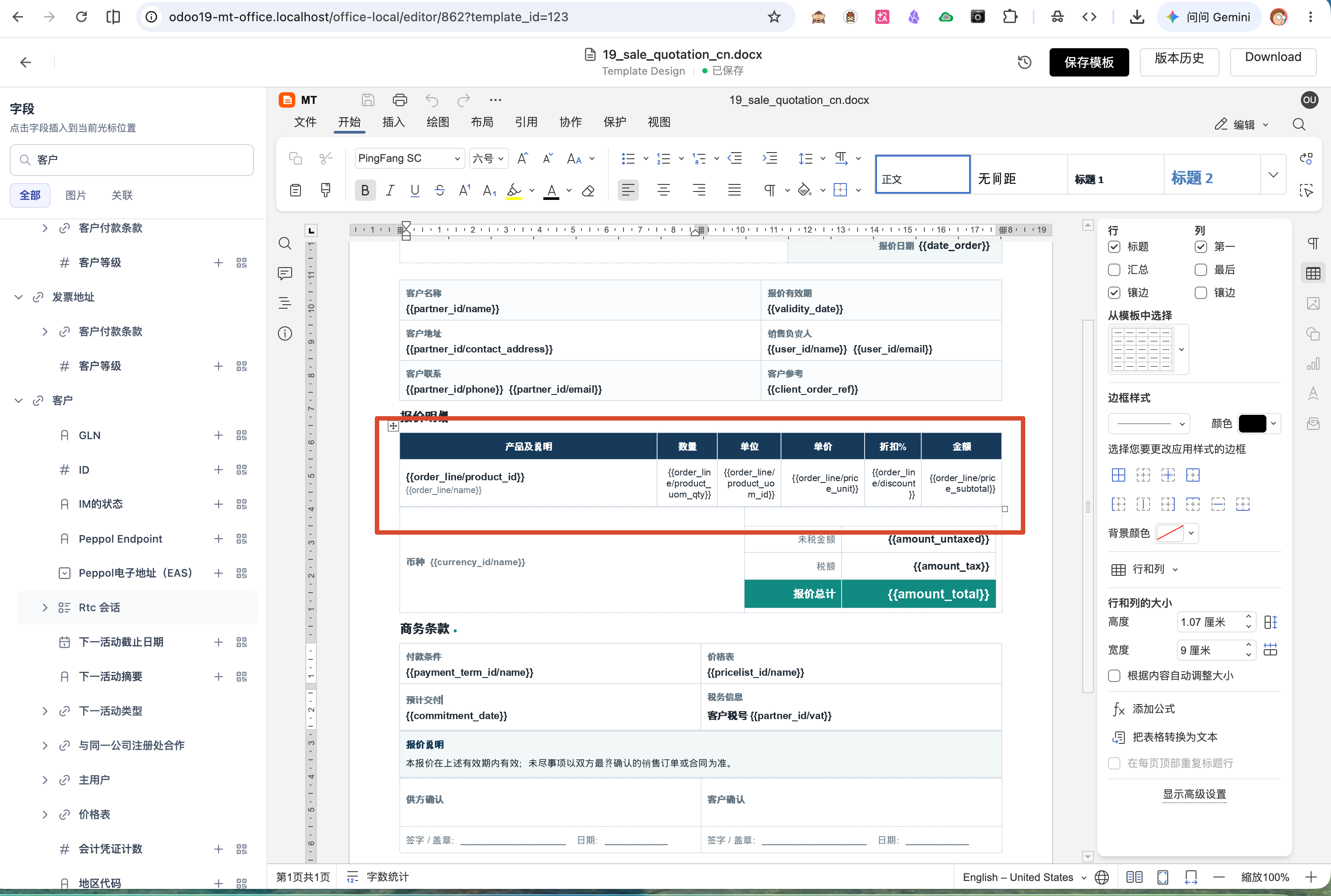The image size is (1331, 896).
Task: Center align the paragraph
Action: point(663,190)
